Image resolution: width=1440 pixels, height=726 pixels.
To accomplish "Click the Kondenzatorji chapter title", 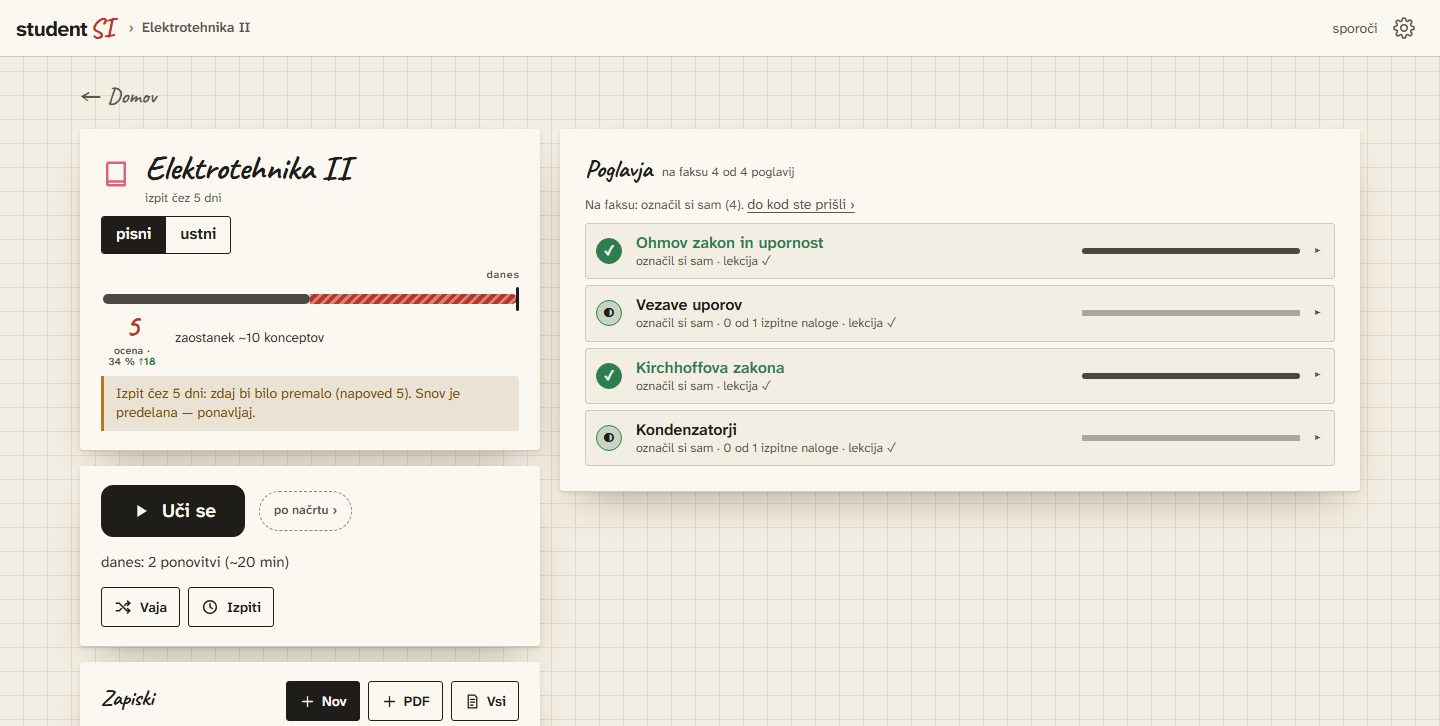I will coord(686,430).
